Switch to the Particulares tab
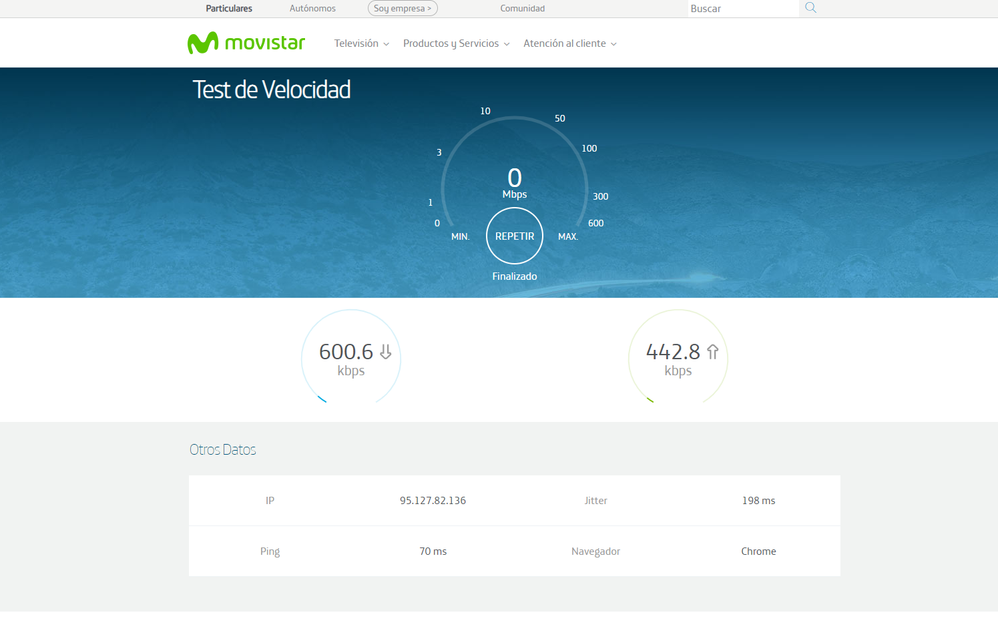 pos(229,8)
